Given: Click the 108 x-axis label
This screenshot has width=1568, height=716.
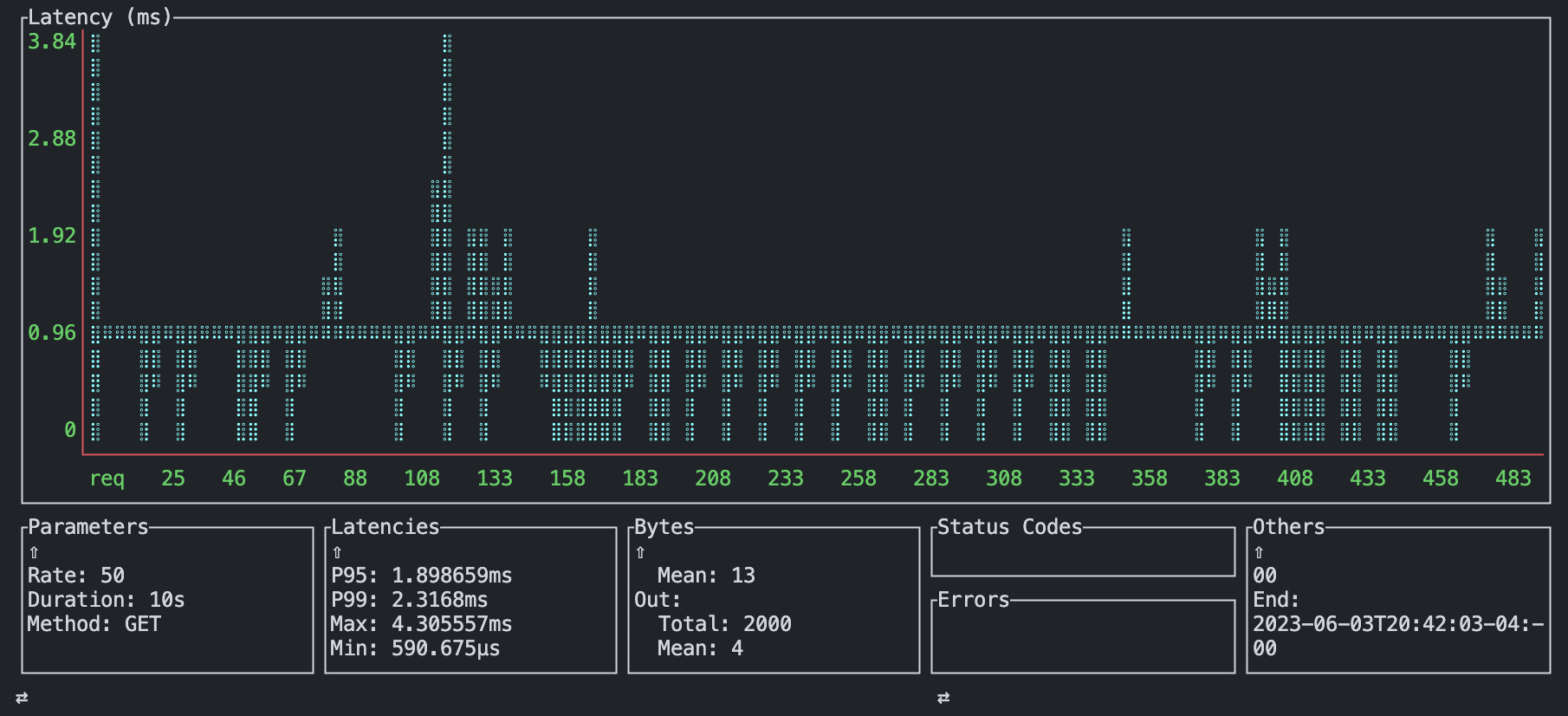Looking at the screenshot, I should coord(422,478).
